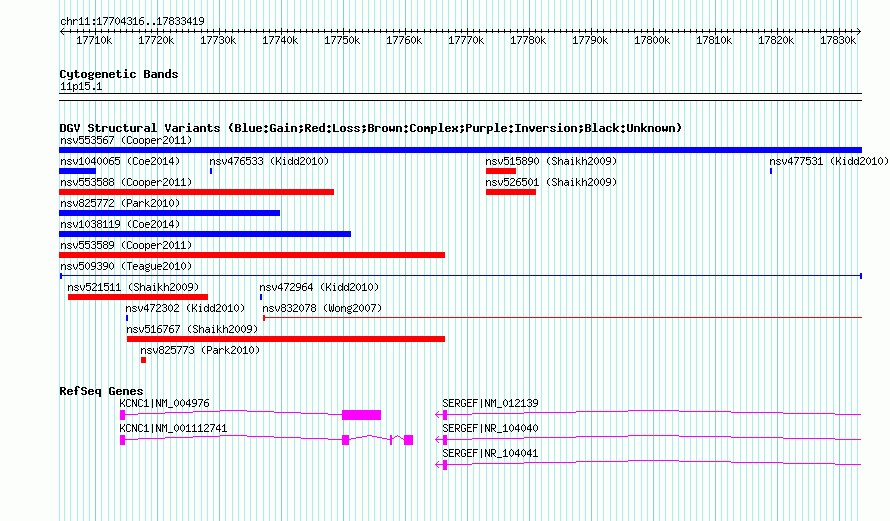Screen dimensions: 890x521
Task: Select the red nsv516767 loss bar
Action: point(286,339)
